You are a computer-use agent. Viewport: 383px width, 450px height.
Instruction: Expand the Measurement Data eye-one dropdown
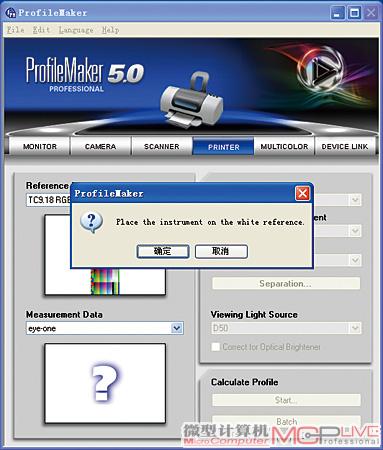click(177, 328)
